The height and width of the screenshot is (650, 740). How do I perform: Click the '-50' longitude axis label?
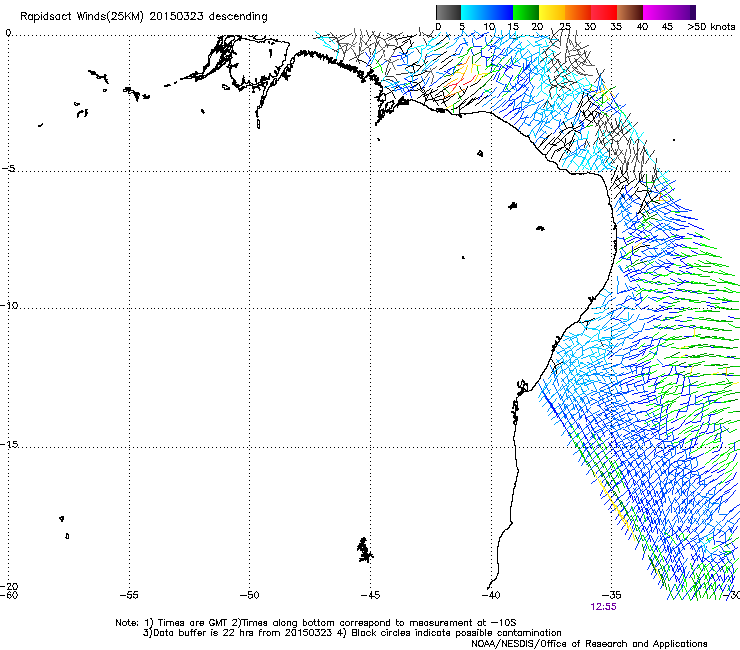(x=249, y=595)
